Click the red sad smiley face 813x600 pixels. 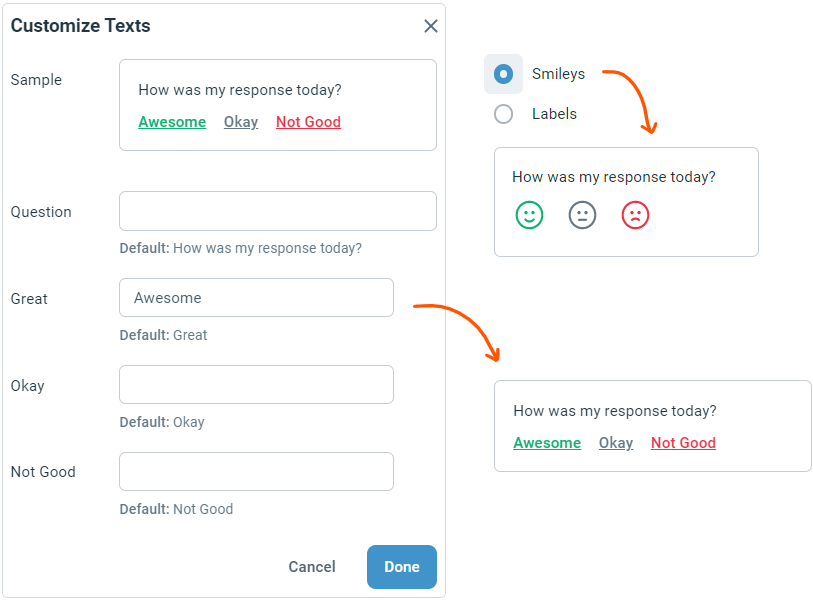point(635,215)
